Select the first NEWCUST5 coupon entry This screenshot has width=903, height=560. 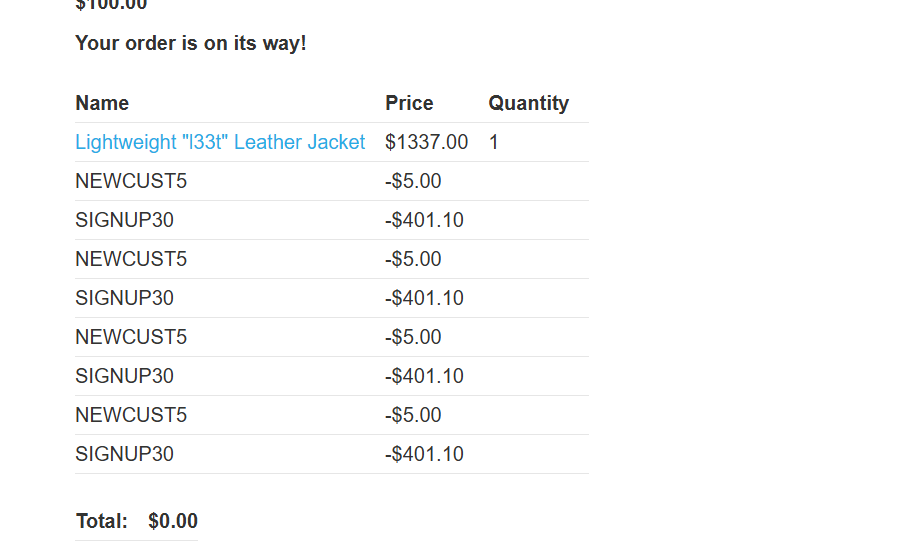[x=131, y=181]
